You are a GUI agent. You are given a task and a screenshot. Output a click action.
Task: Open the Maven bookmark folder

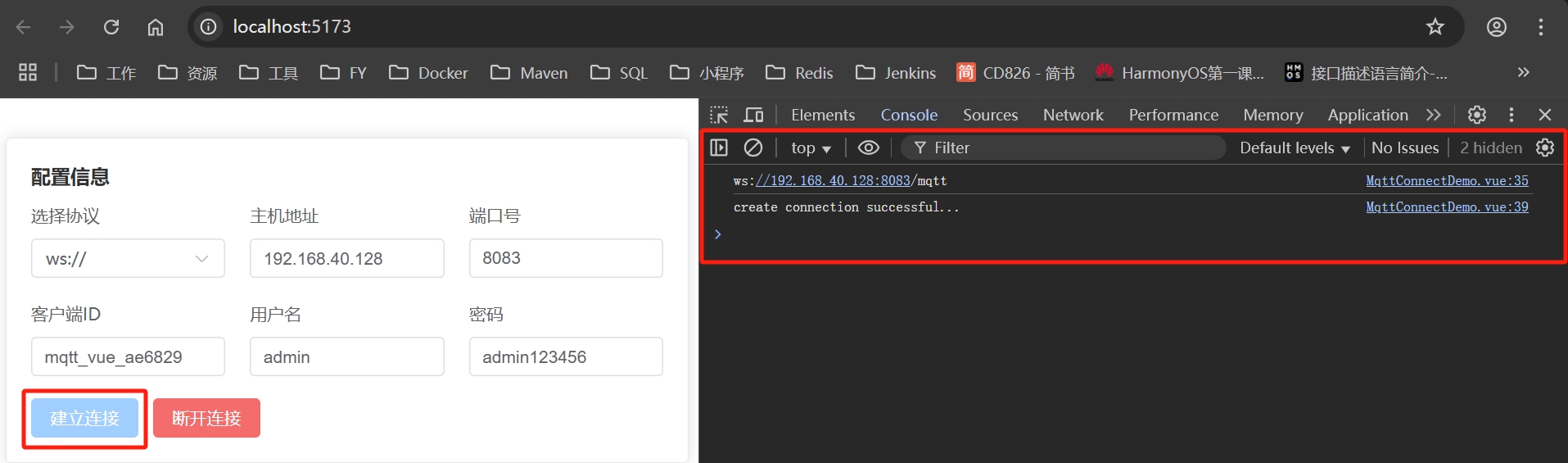tap(529, 73)
